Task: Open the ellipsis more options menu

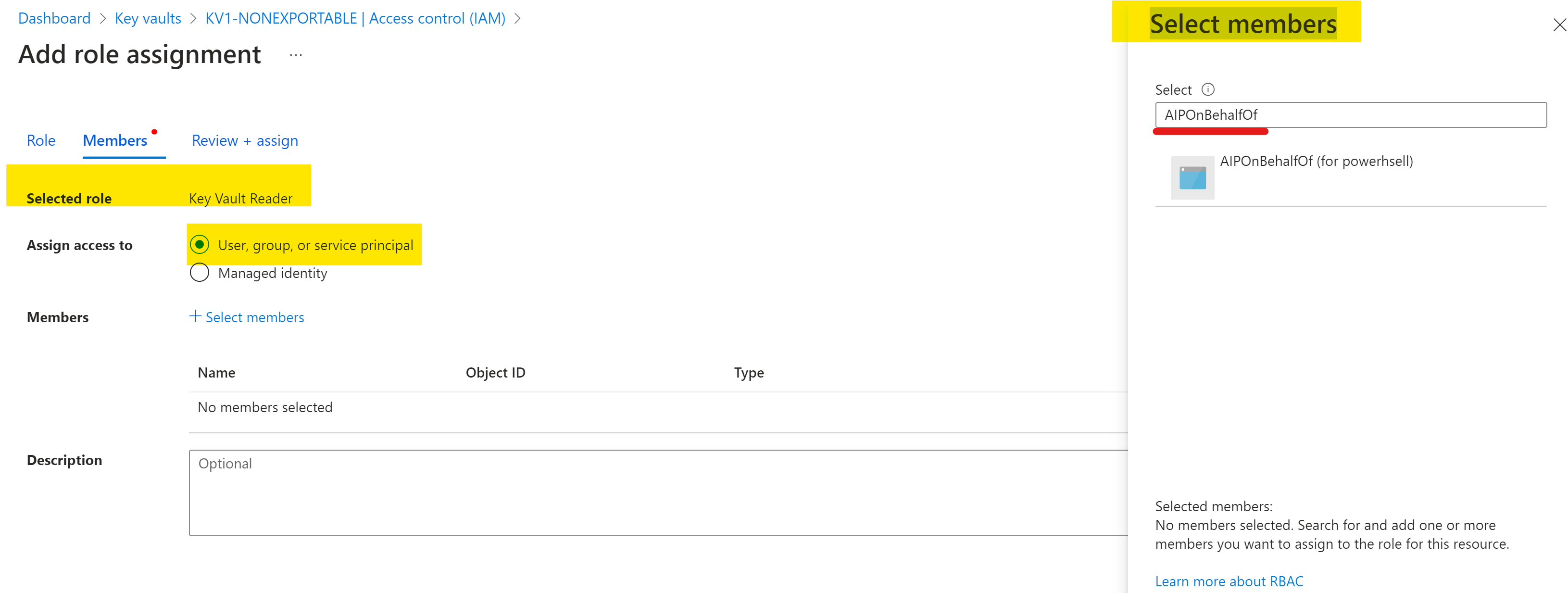Action: (x=296, y=55)
